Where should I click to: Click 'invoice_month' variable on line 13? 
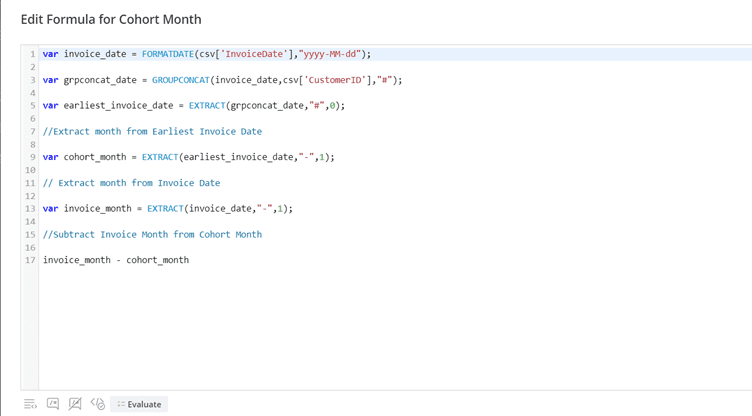(x=97, y=209)
